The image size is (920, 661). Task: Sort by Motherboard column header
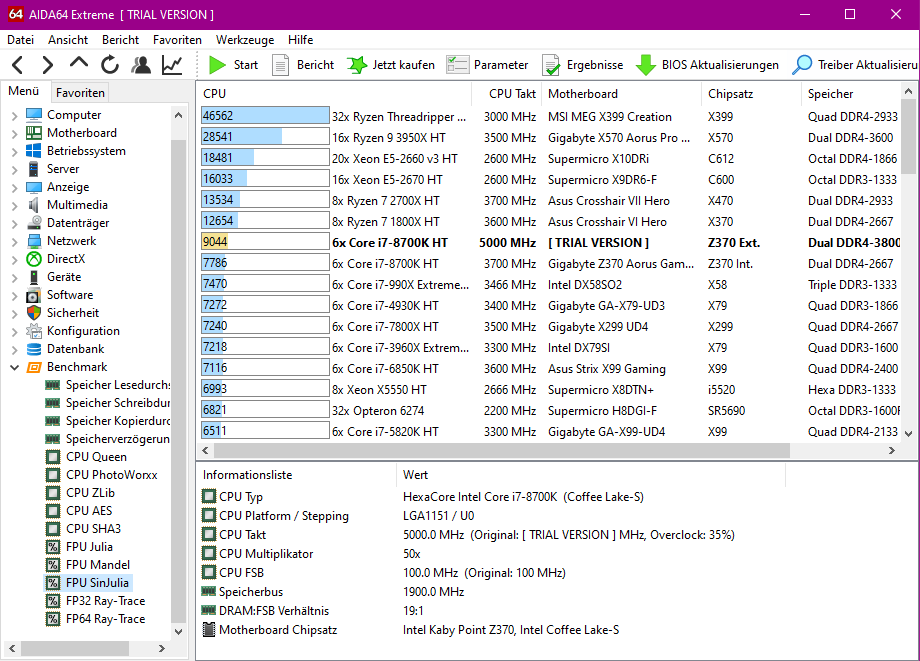pyautogui.click(x=622, y=94)
